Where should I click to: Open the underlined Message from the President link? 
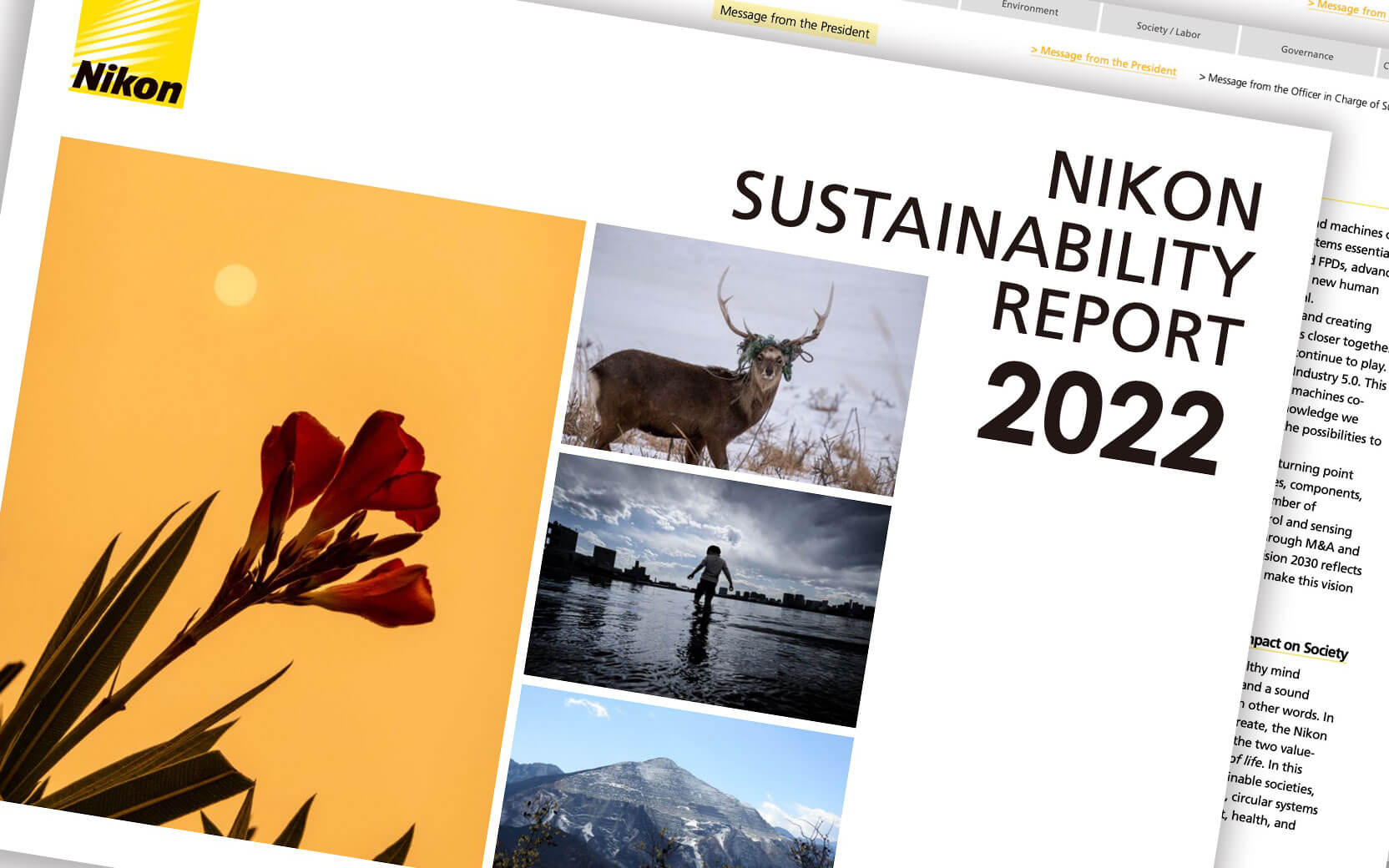1104,62
